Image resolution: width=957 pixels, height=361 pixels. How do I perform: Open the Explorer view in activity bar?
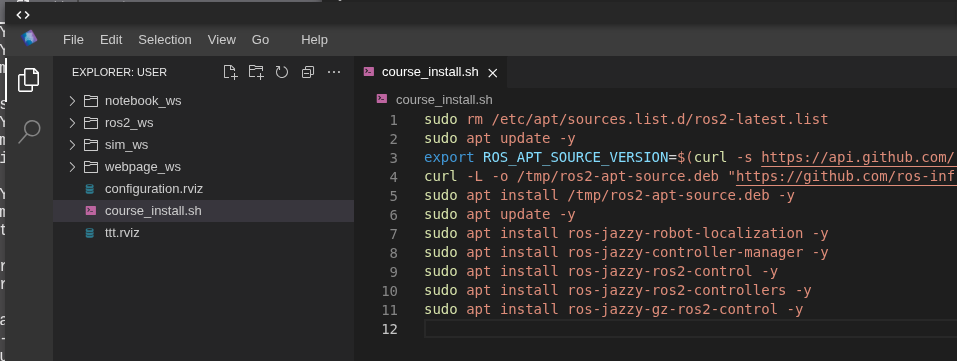pyautogui.click(x=29, y=80)
